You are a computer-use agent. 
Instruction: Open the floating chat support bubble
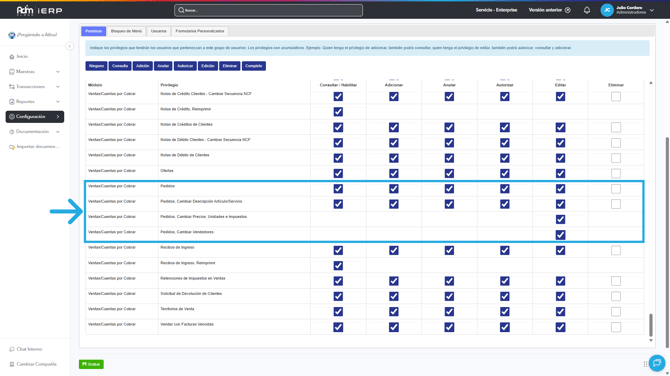[657, 363]
